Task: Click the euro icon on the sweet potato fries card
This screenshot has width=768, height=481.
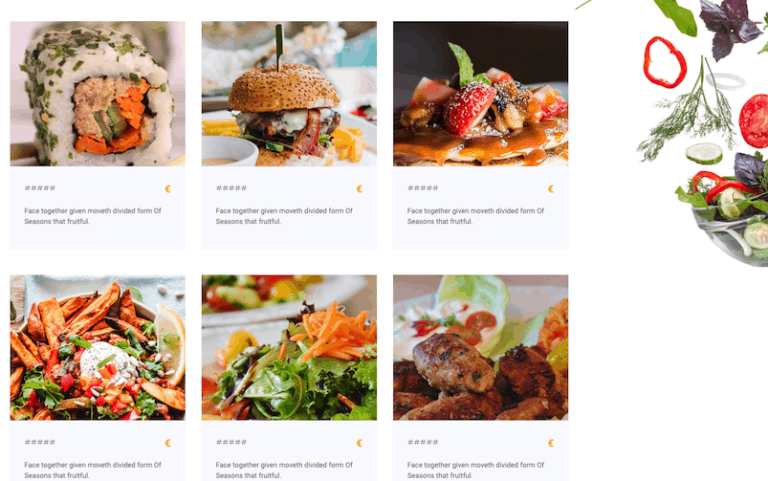Action: (x=168, y=443)
